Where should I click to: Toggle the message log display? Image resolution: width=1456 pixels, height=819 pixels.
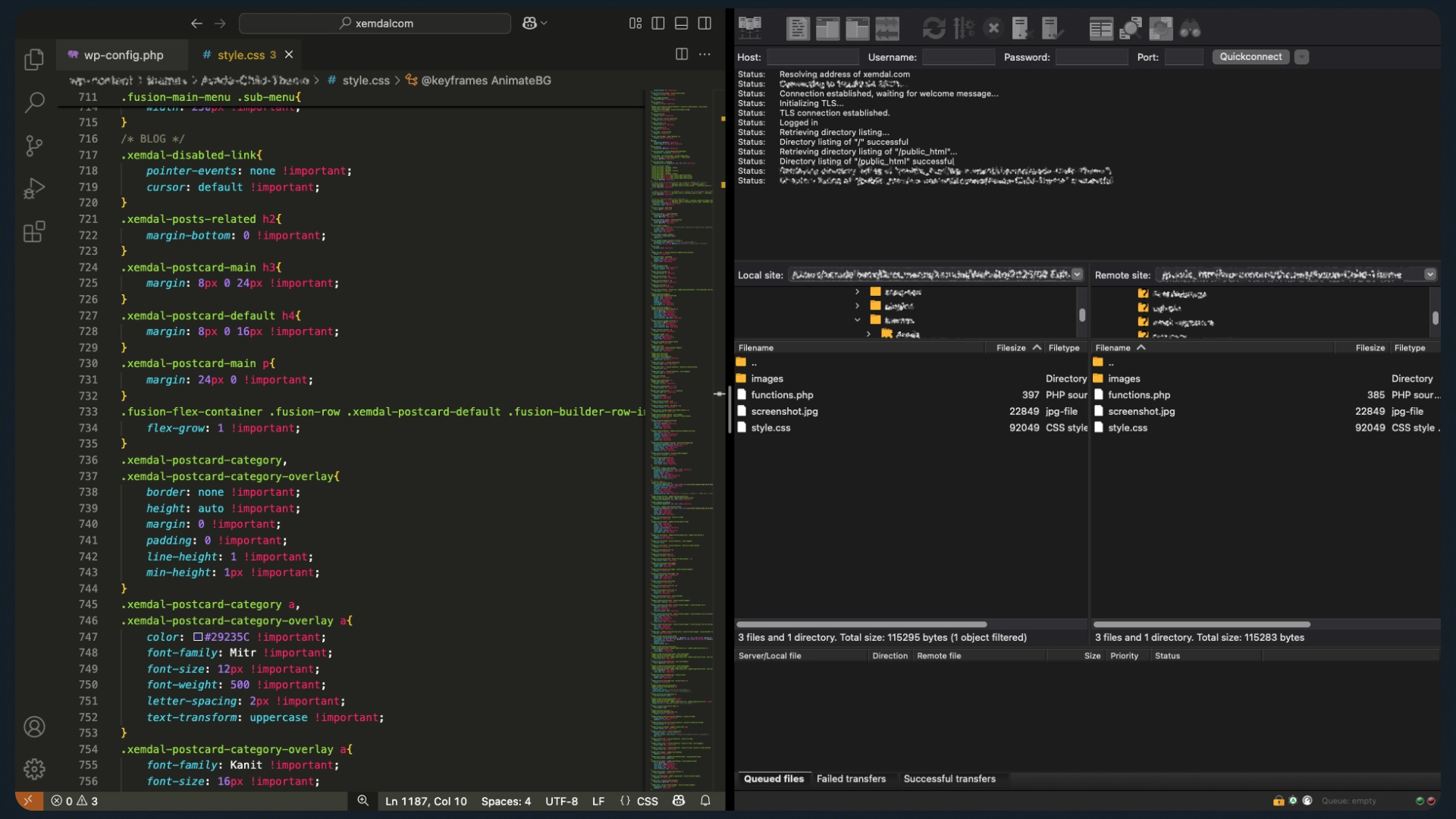coord(797,29)
